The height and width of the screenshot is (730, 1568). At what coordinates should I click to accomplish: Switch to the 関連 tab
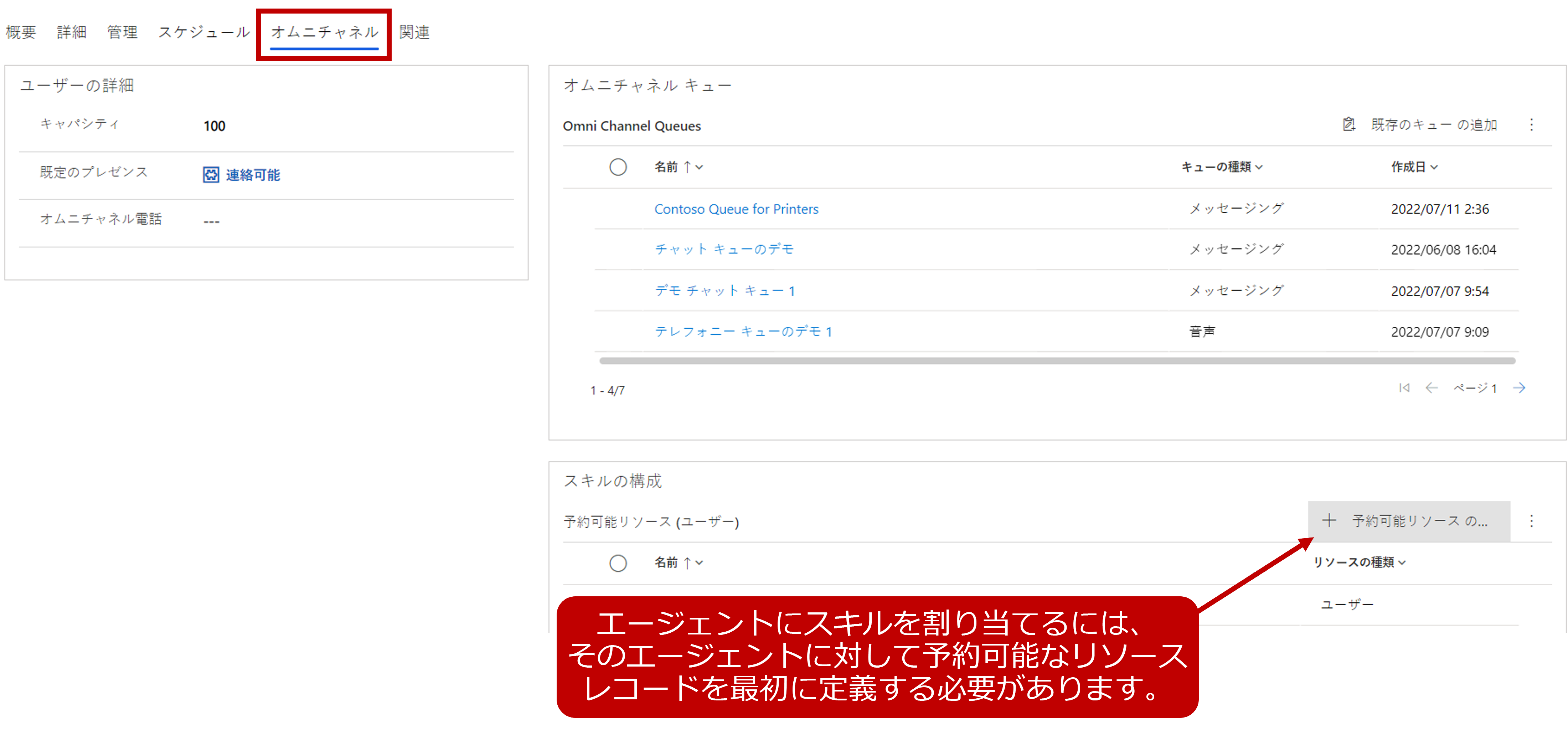point(414,32)
